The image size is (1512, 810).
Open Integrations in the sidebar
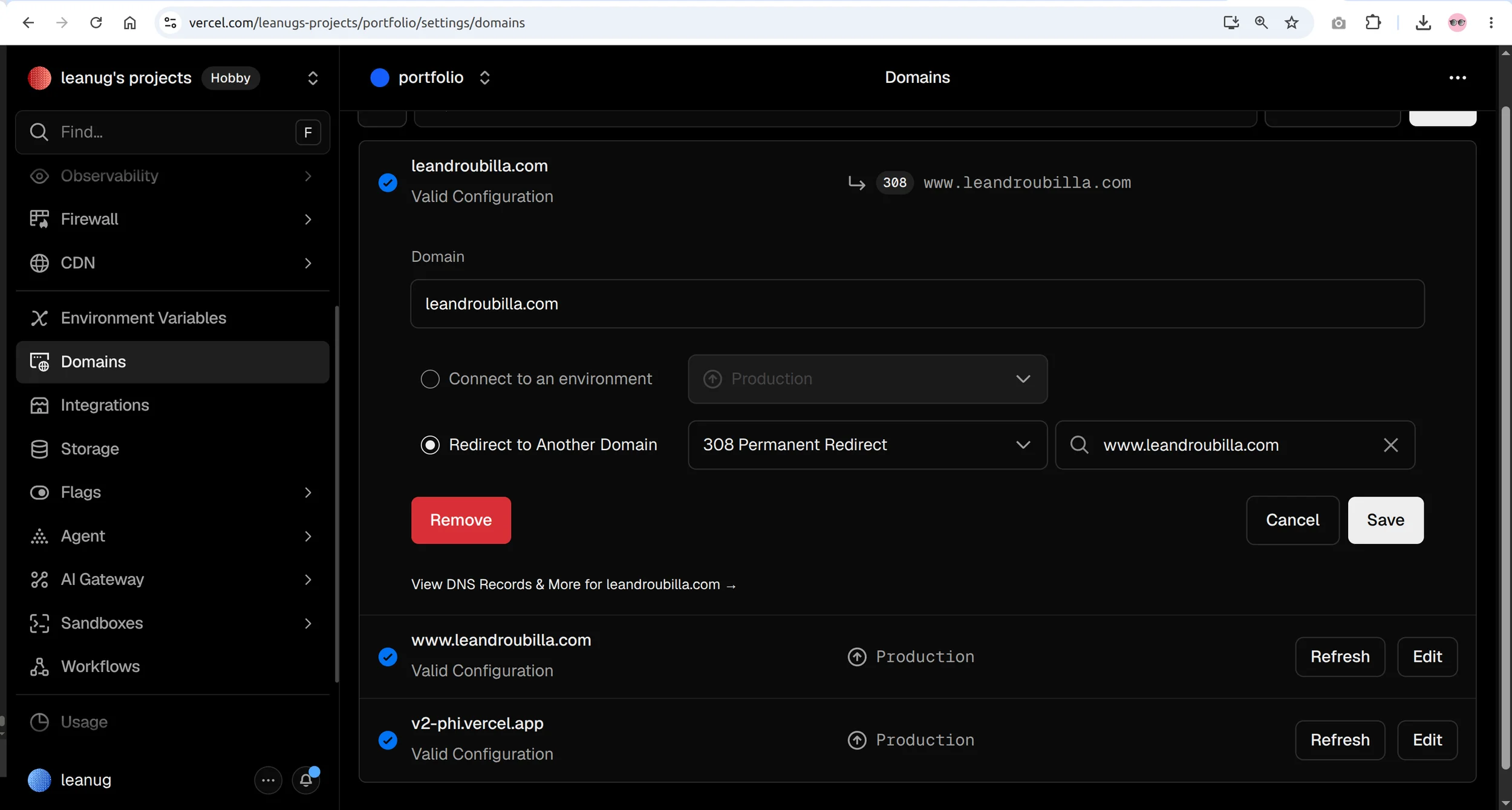pyautogui.click(x=172, y=405)
